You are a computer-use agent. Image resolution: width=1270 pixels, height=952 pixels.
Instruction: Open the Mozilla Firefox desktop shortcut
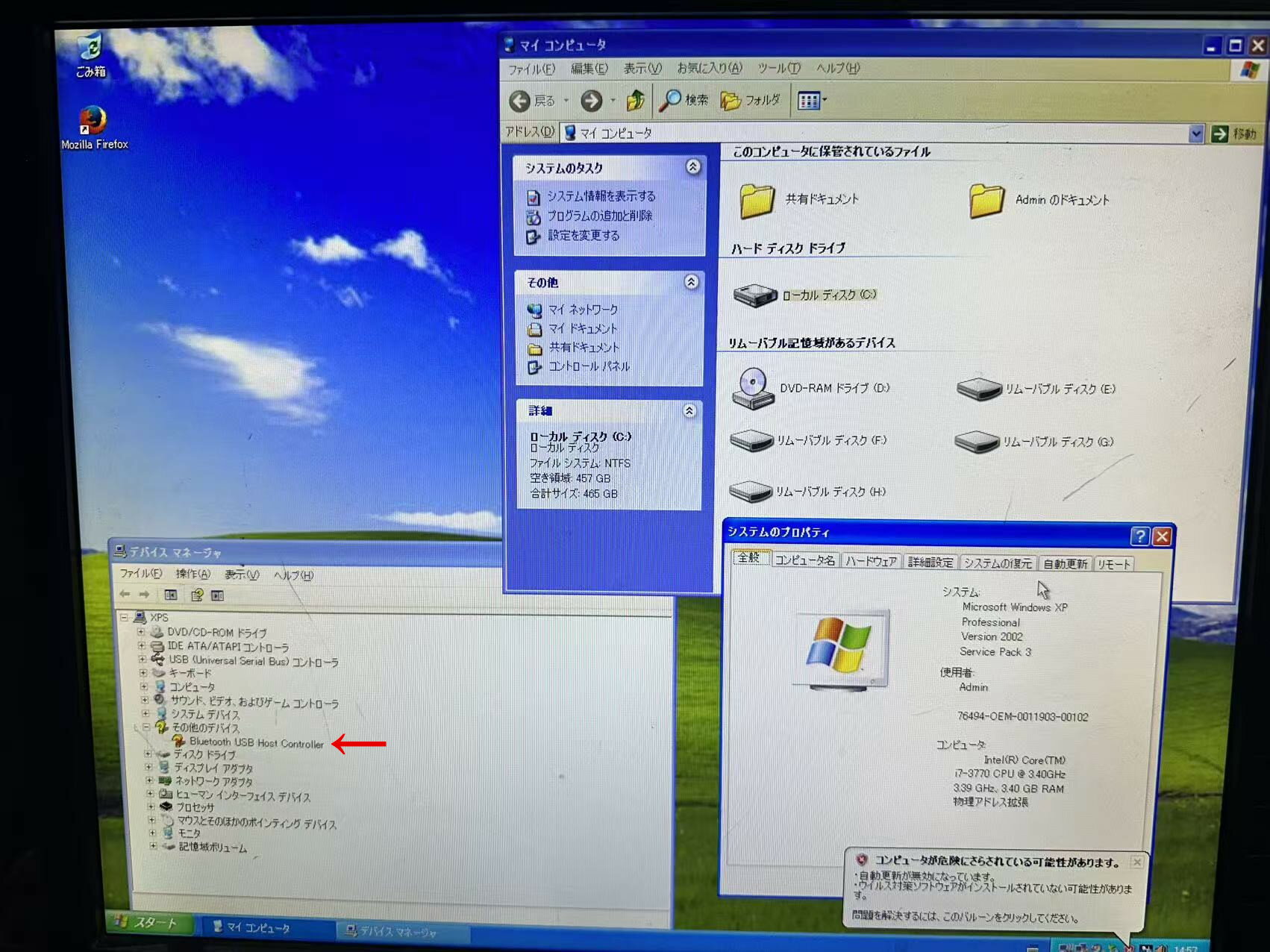click(x=93, y=121)
